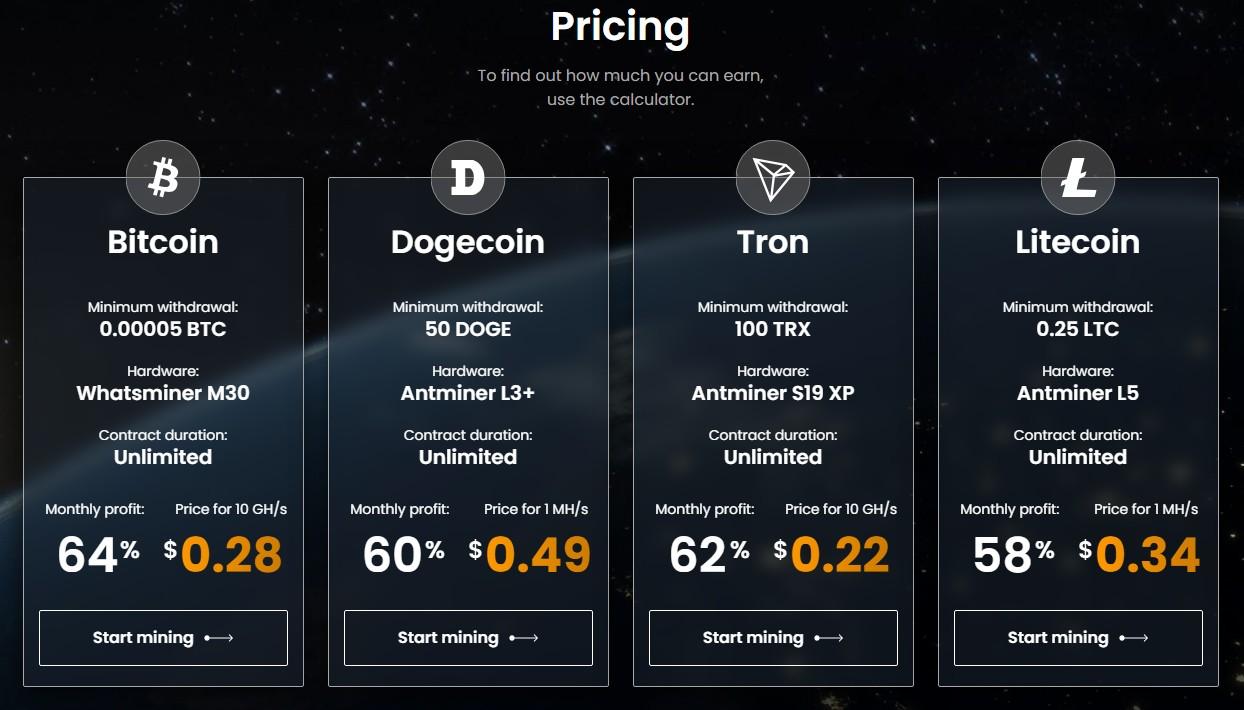Click the 64% monthly profit figure
1244x710 pixels.
(98, 555)
